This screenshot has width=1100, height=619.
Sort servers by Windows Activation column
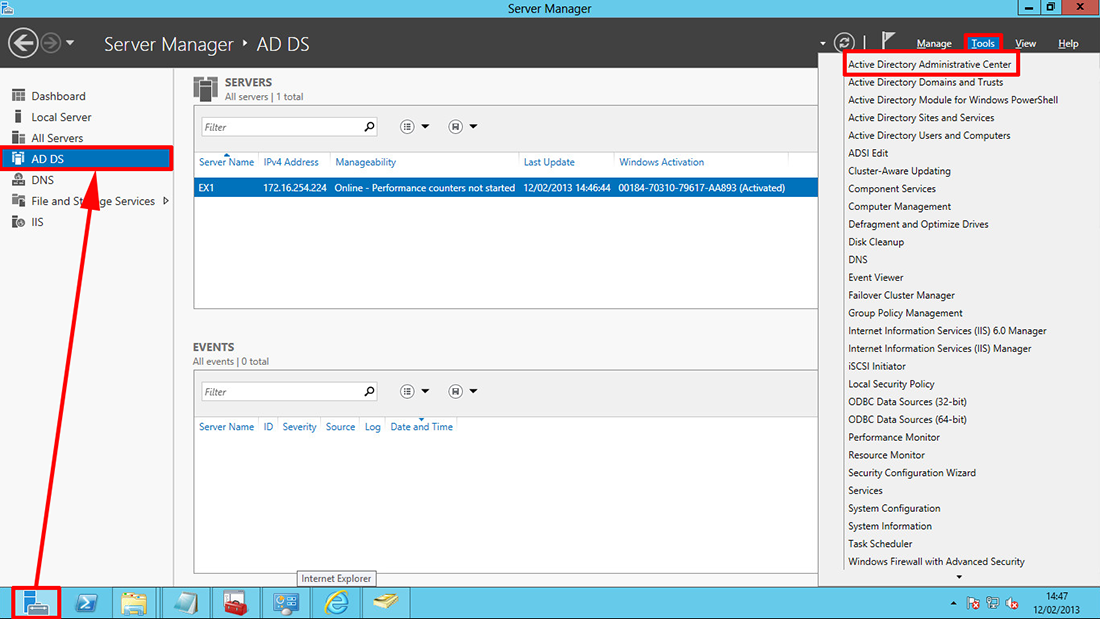[x=661, y=162]
